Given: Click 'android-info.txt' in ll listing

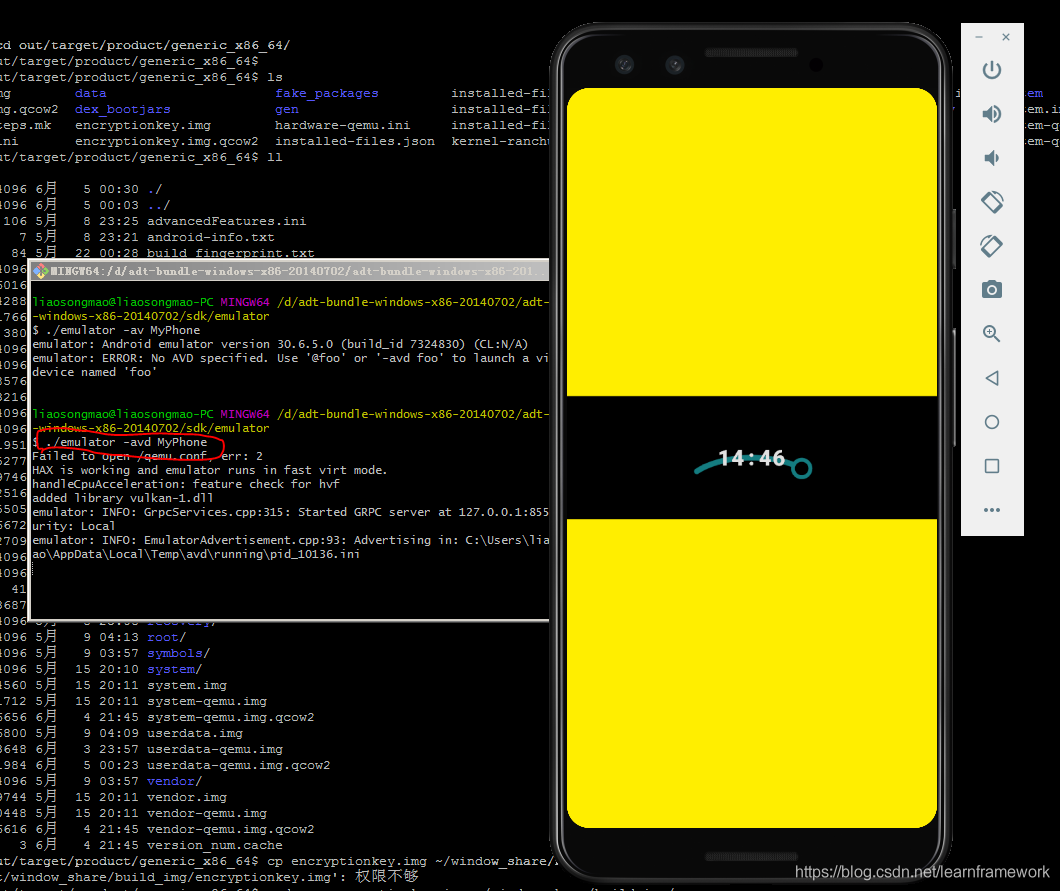Looking at the screenshot, I should (x=211, y=237).
